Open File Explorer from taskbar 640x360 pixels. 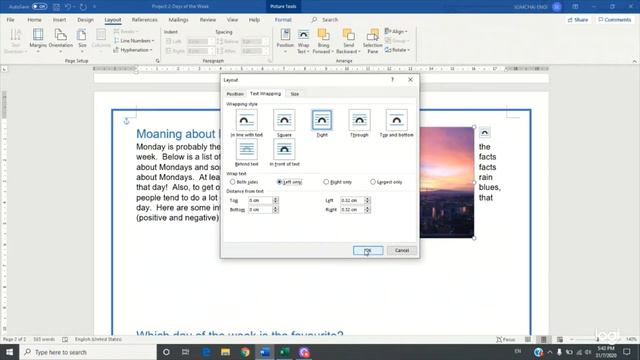tap(225, 352)
